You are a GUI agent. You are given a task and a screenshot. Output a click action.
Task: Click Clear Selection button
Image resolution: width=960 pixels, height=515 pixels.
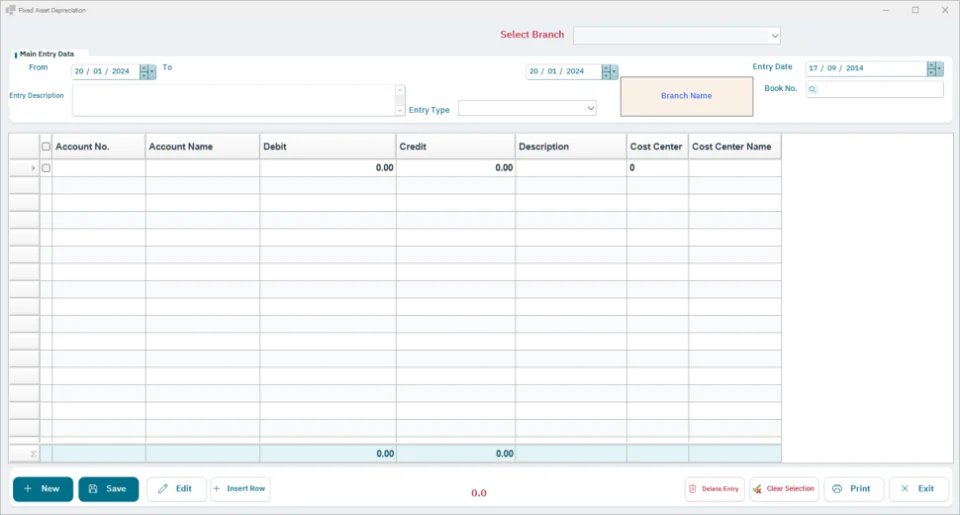(784, 489)
